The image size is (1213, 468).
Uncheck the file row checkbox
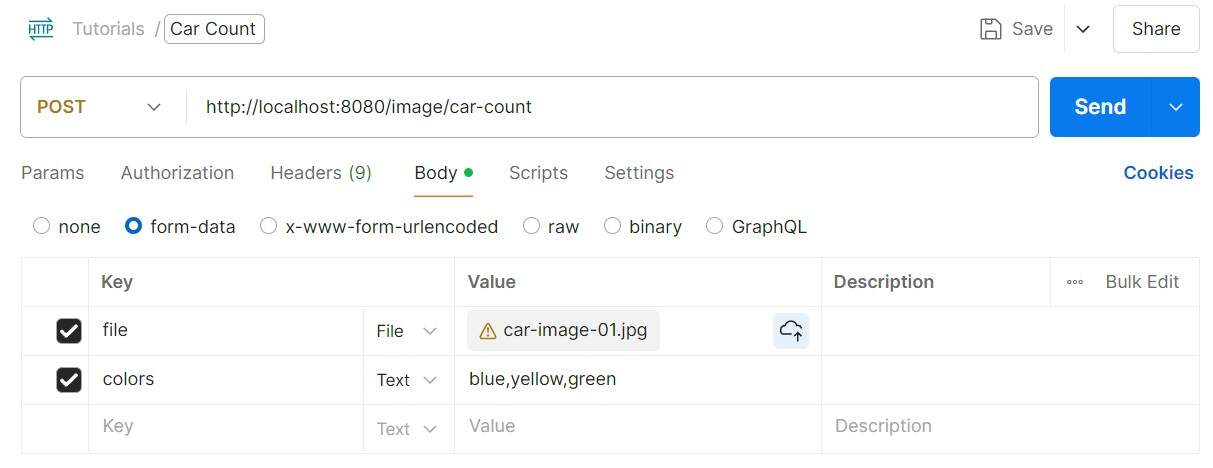click(x=69, y=331)
